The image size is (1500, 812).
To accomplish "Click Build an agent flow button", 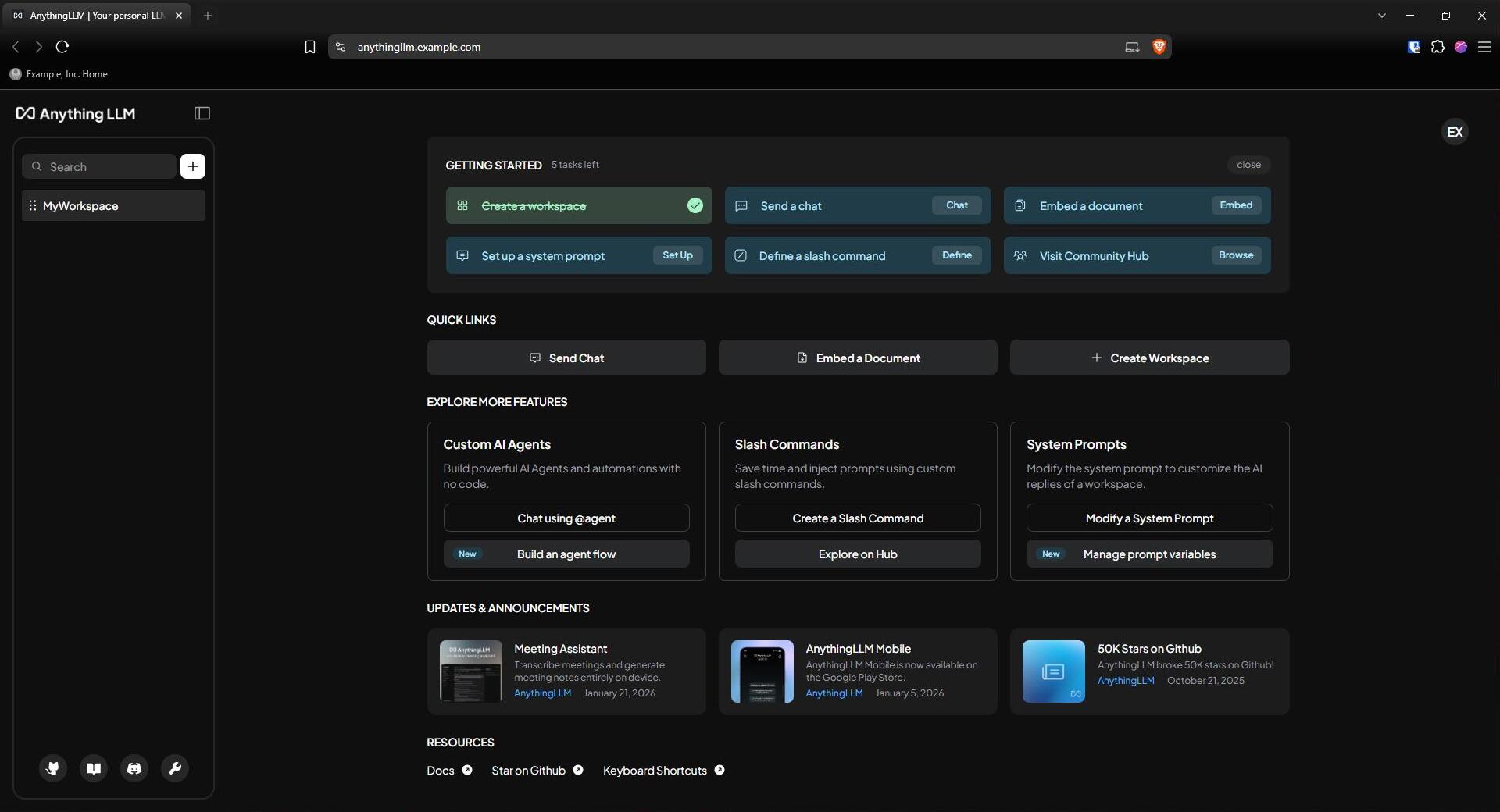I will point(566,554).
